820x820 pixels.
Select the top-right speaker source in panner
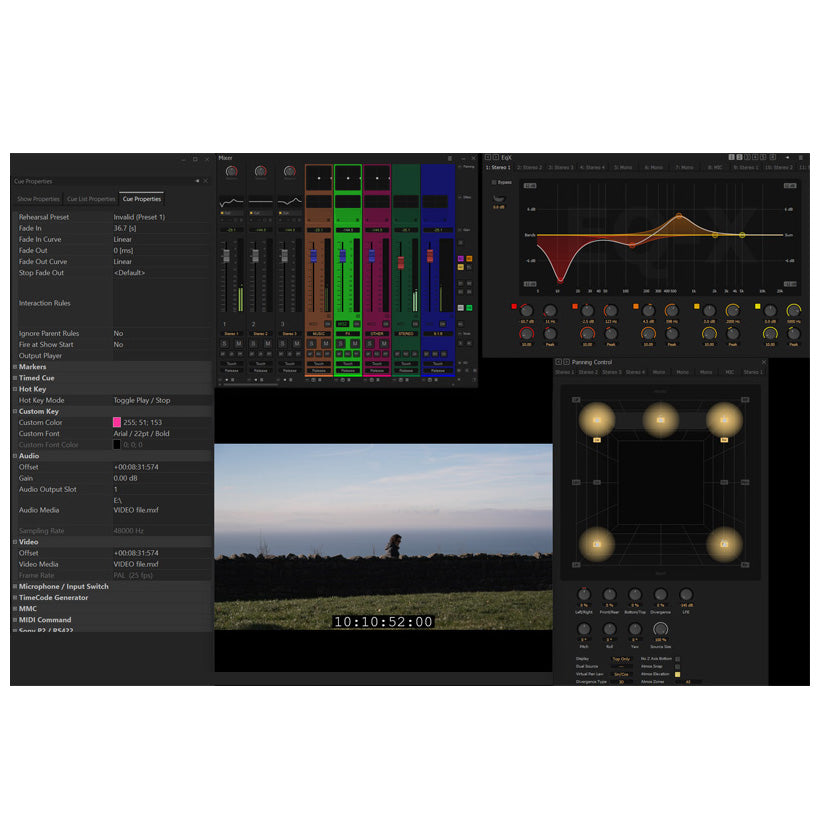tap(724, 420)
